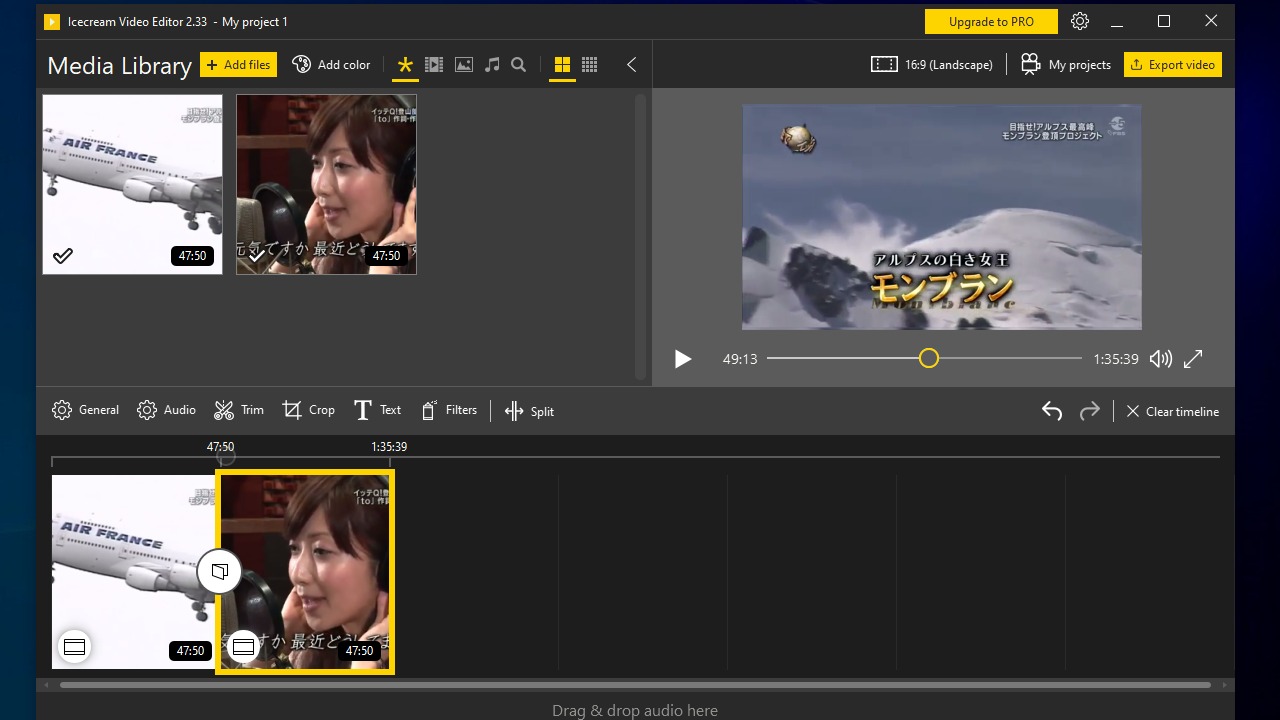Undo the last action
The width and height of the screenshot is (1280, 720).
[1052, 411]
